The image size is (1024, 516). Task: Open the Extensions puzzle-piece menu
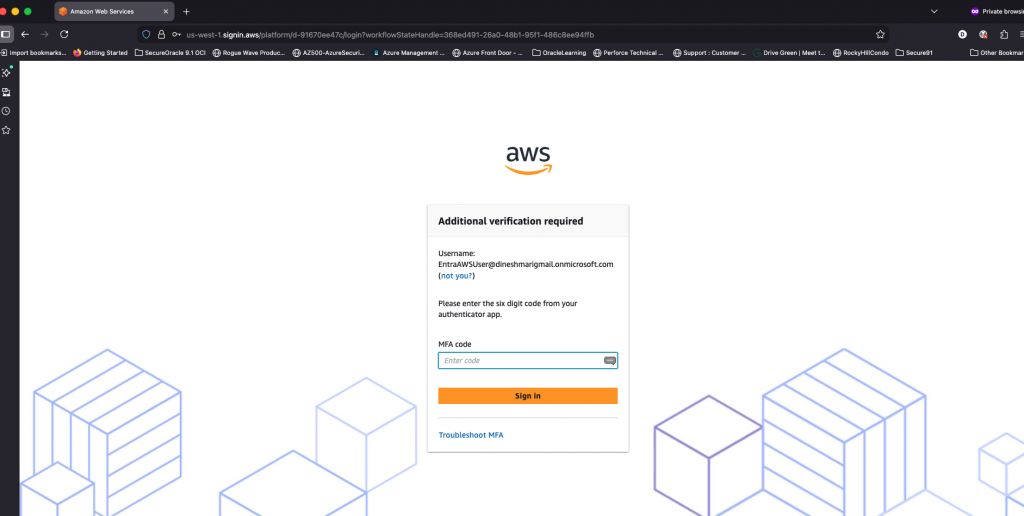(1004, 34)
